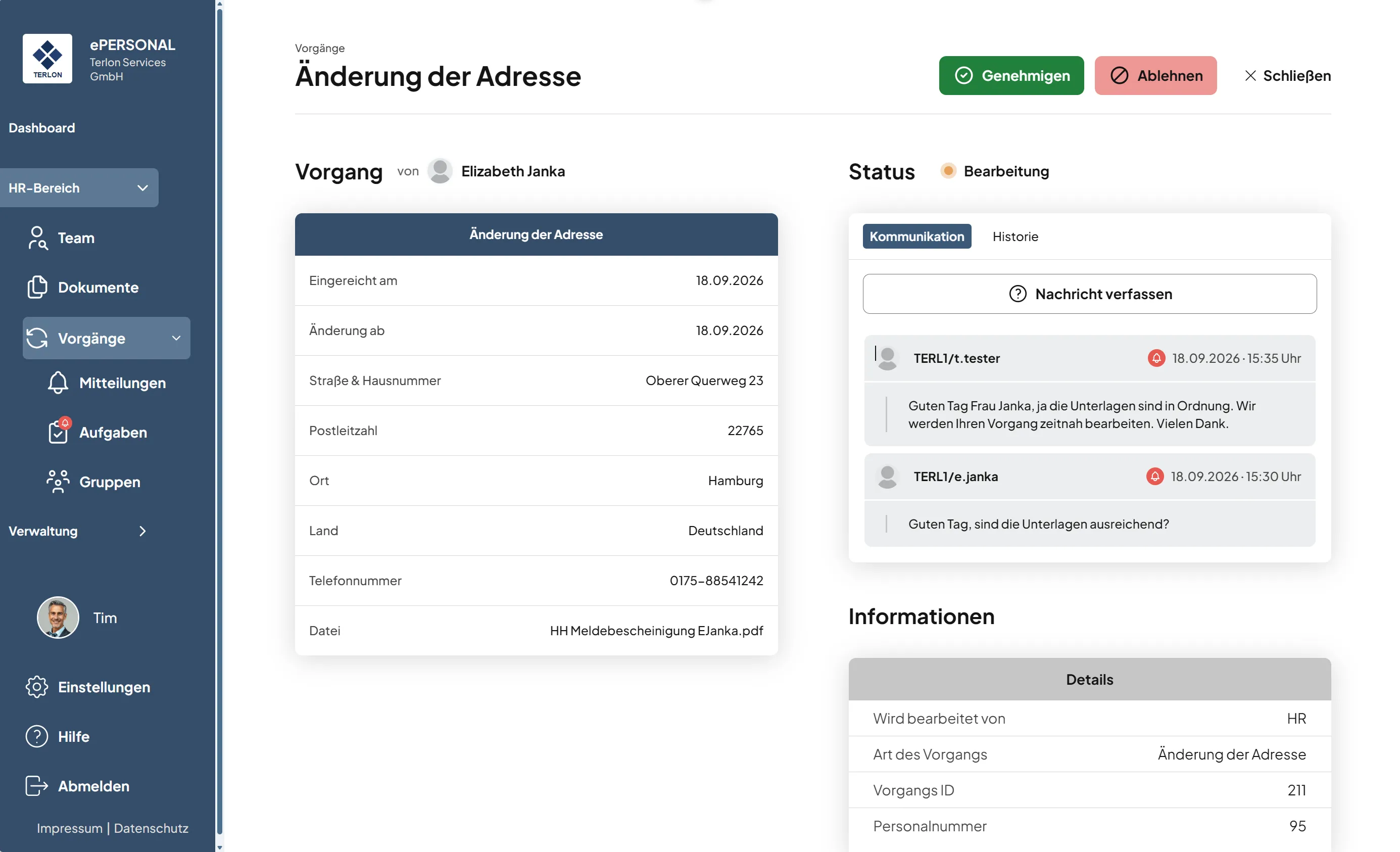The image size is (1400, 852).
Task: Click Elizabeth Janka's avatar icon
Action: (x=440, y=171)
